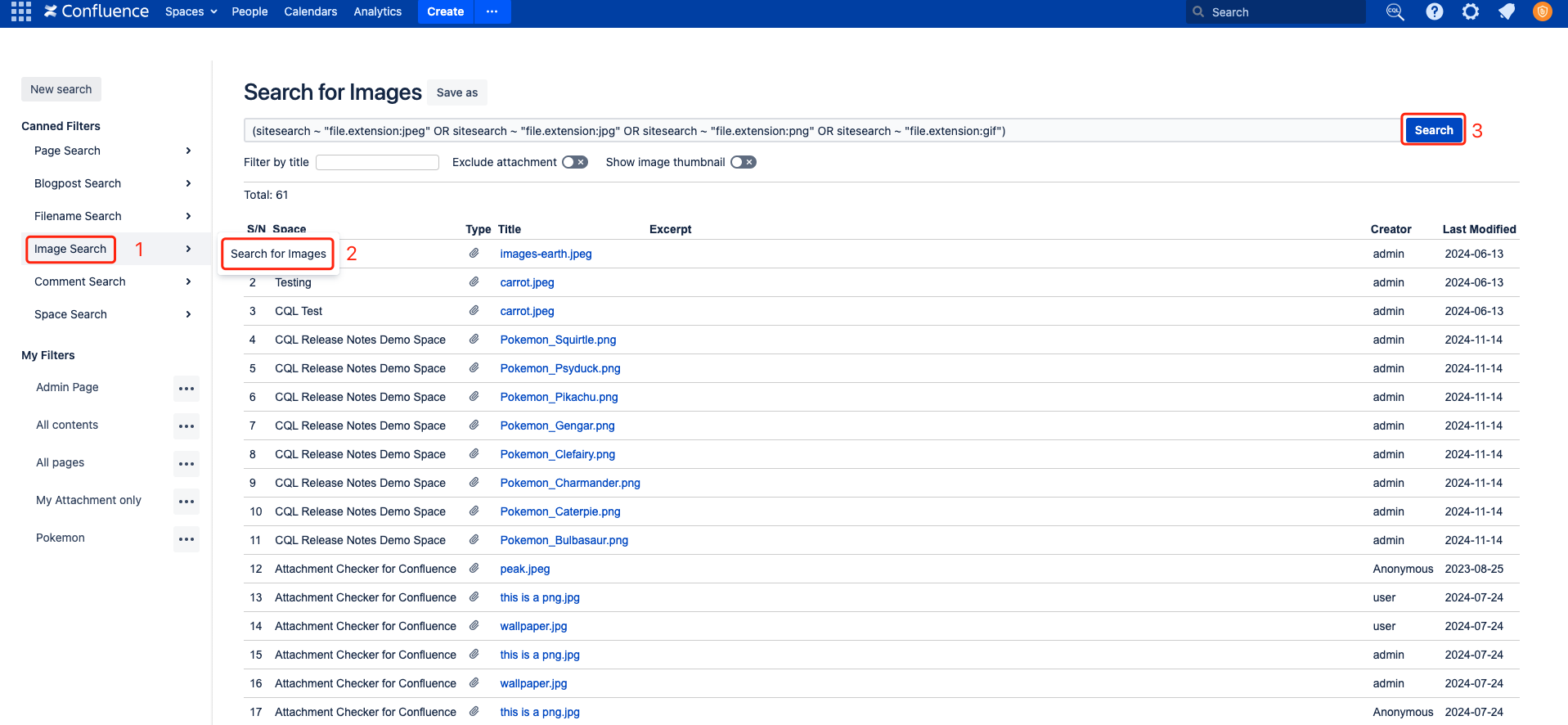The height and width of the screenshot is (725, 1568).
Task: Expand the Page Search canned filter
Action: (x=188, y=151)
